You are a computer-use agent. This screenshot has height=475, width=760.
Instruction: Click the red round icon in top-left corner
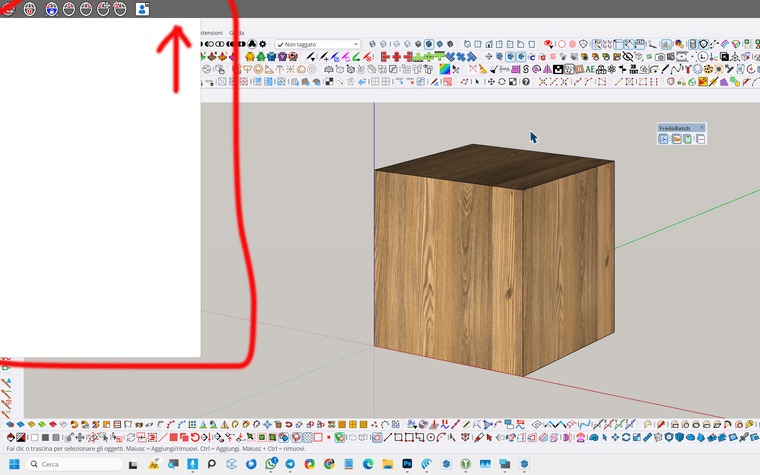pos(9,9)
